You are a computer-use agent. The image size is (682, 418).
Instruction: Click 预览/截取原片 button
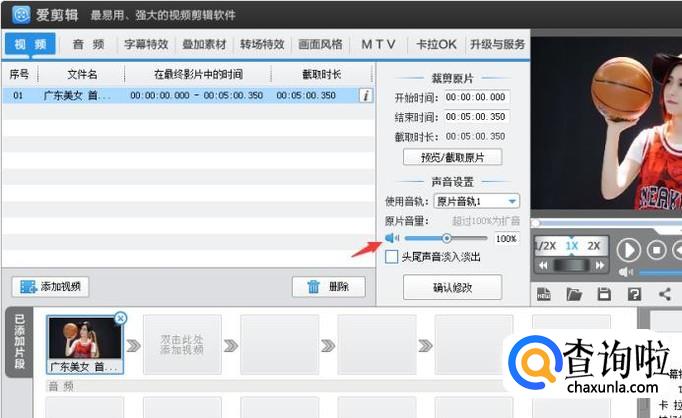pos(452,157)
